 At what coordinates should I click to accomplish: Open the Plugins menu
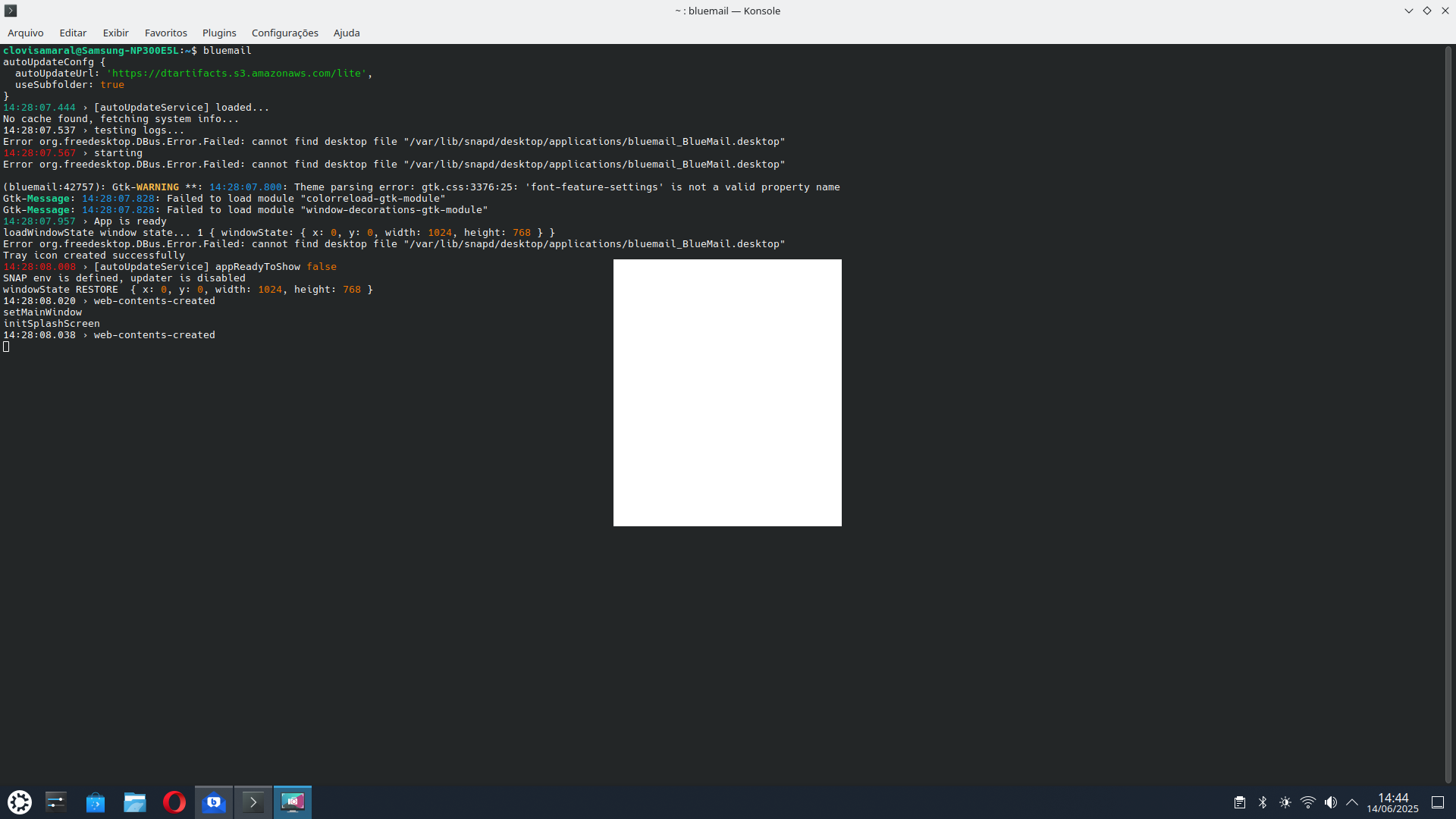pos(219,33)
